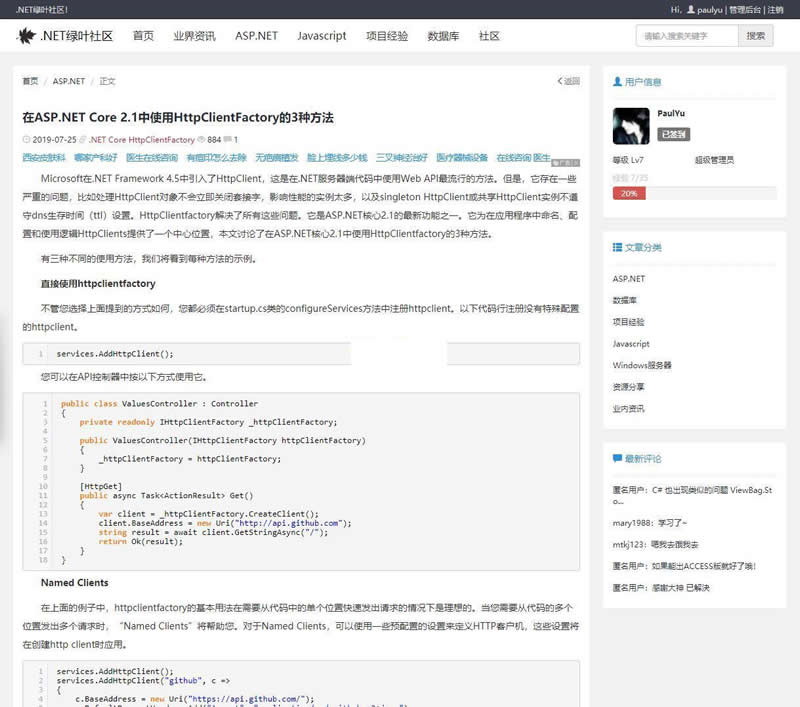Open the ASP.NET navigation menu item
Viewport: 800px width, 707px height.
coord(256,36)
